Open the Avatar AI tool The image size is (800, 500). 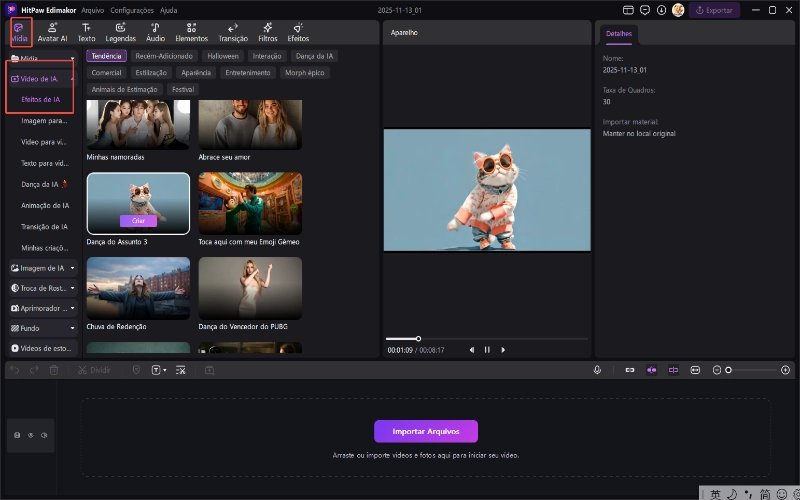53,31
